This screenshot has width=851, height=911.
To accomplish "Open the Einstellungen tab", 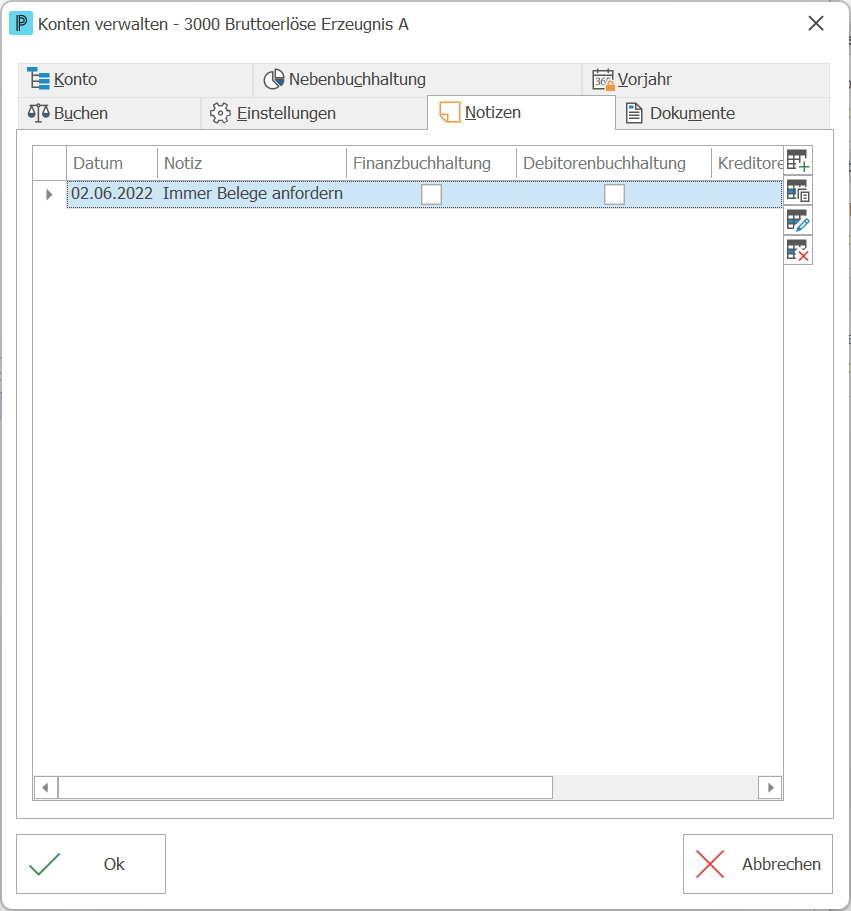I will 314,113.
